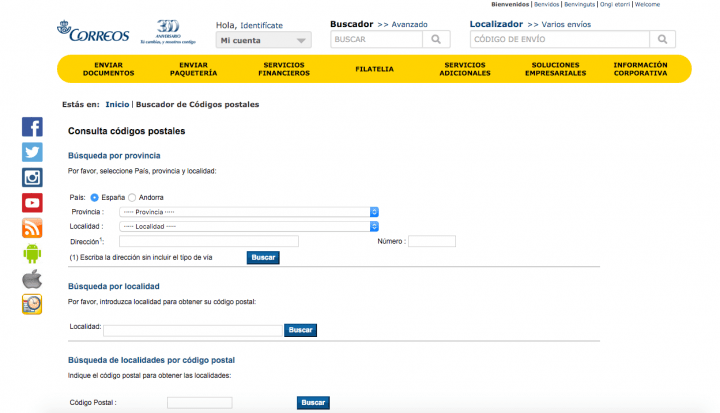
Task: Open the Twitter social icon
Action: (x=32, y=152)
